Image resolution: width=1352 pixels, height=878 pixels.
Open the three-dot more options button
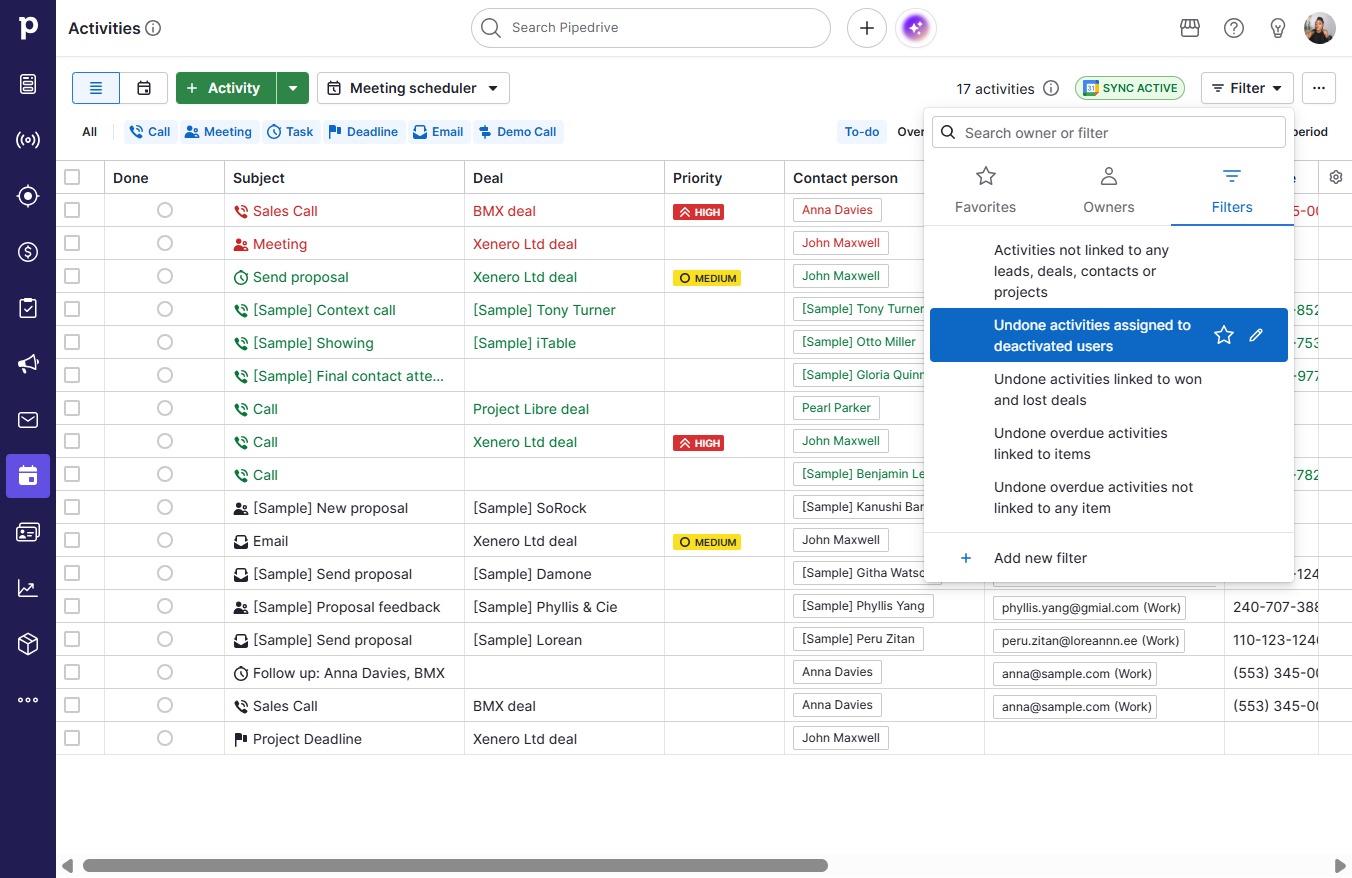click(1319, 88)
